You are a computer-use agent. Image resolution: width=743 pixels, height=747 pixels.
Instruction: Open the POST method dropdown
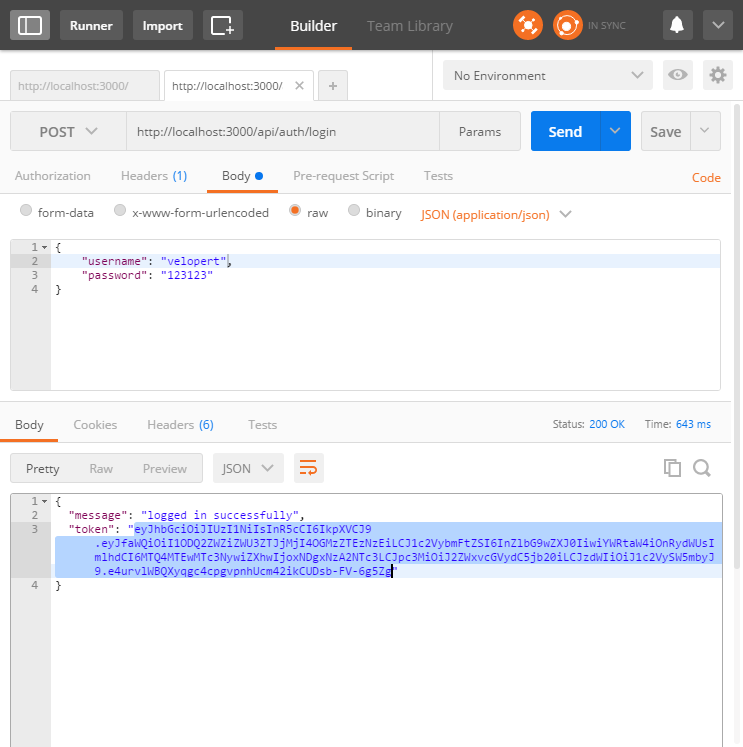[x=68, y=132]
